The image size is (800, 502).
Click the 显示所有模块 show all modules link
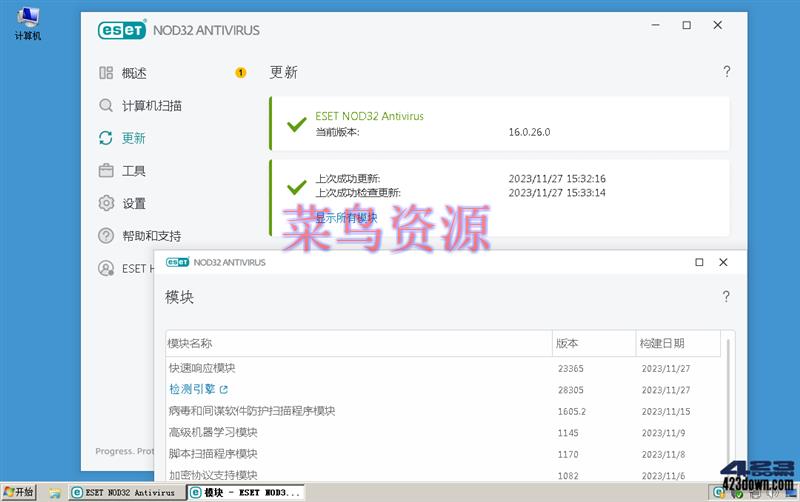pyautogui.click(x=347, y=217)
